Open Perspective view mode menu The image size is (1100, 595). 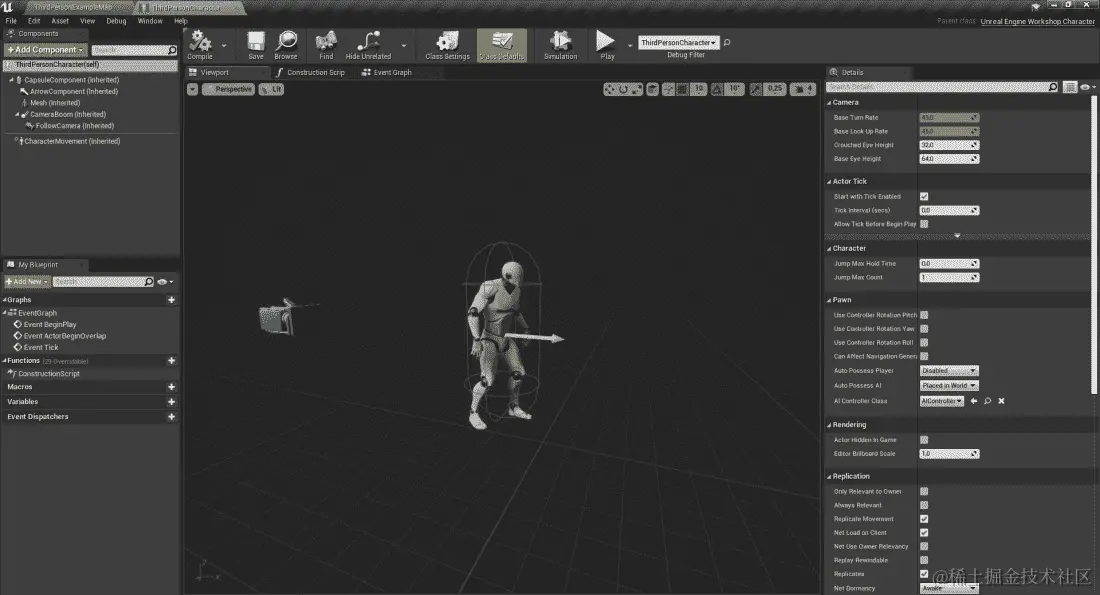pos(227,89)
